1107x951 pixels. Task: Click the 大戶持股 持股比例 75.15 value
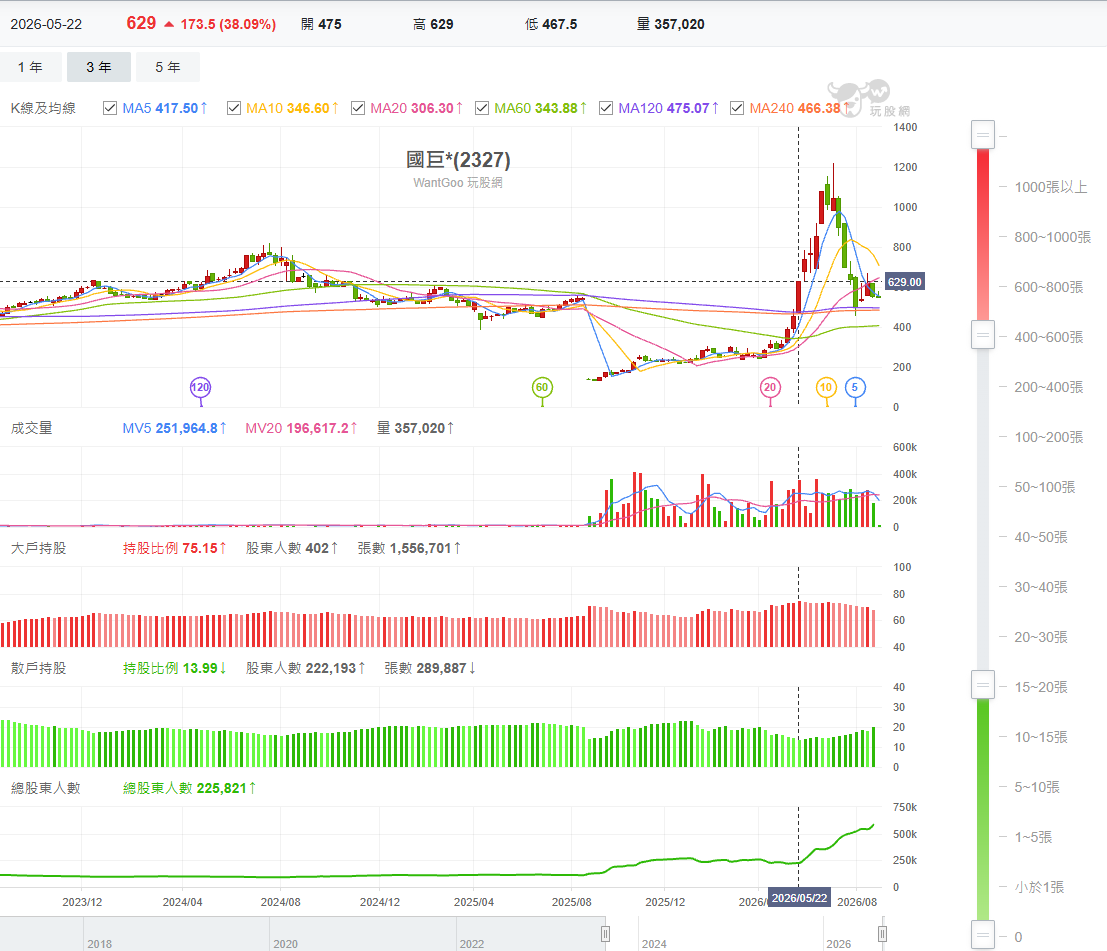(174, 549)
